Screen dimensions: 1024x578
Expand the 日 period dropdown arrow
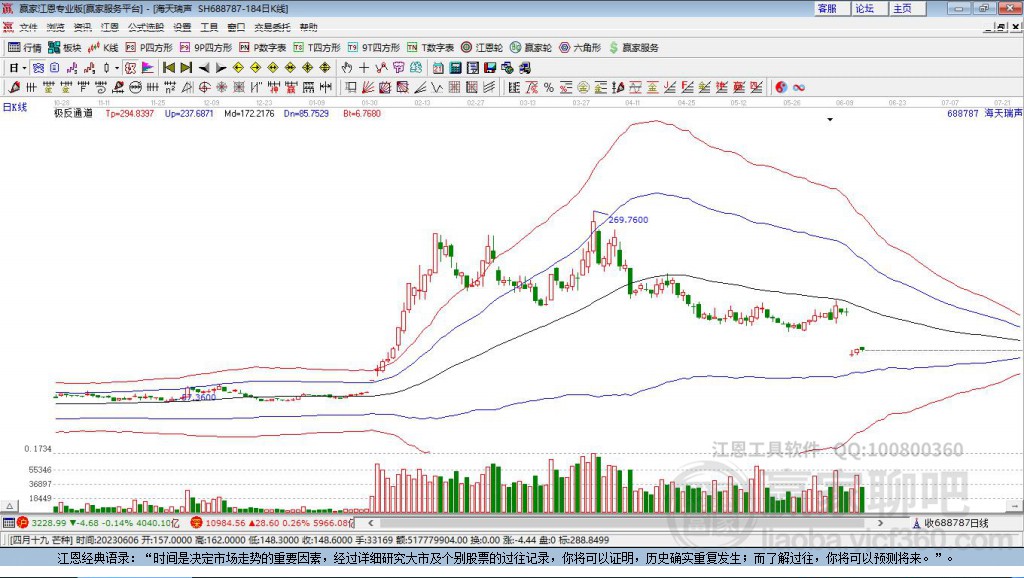(25, 68)
